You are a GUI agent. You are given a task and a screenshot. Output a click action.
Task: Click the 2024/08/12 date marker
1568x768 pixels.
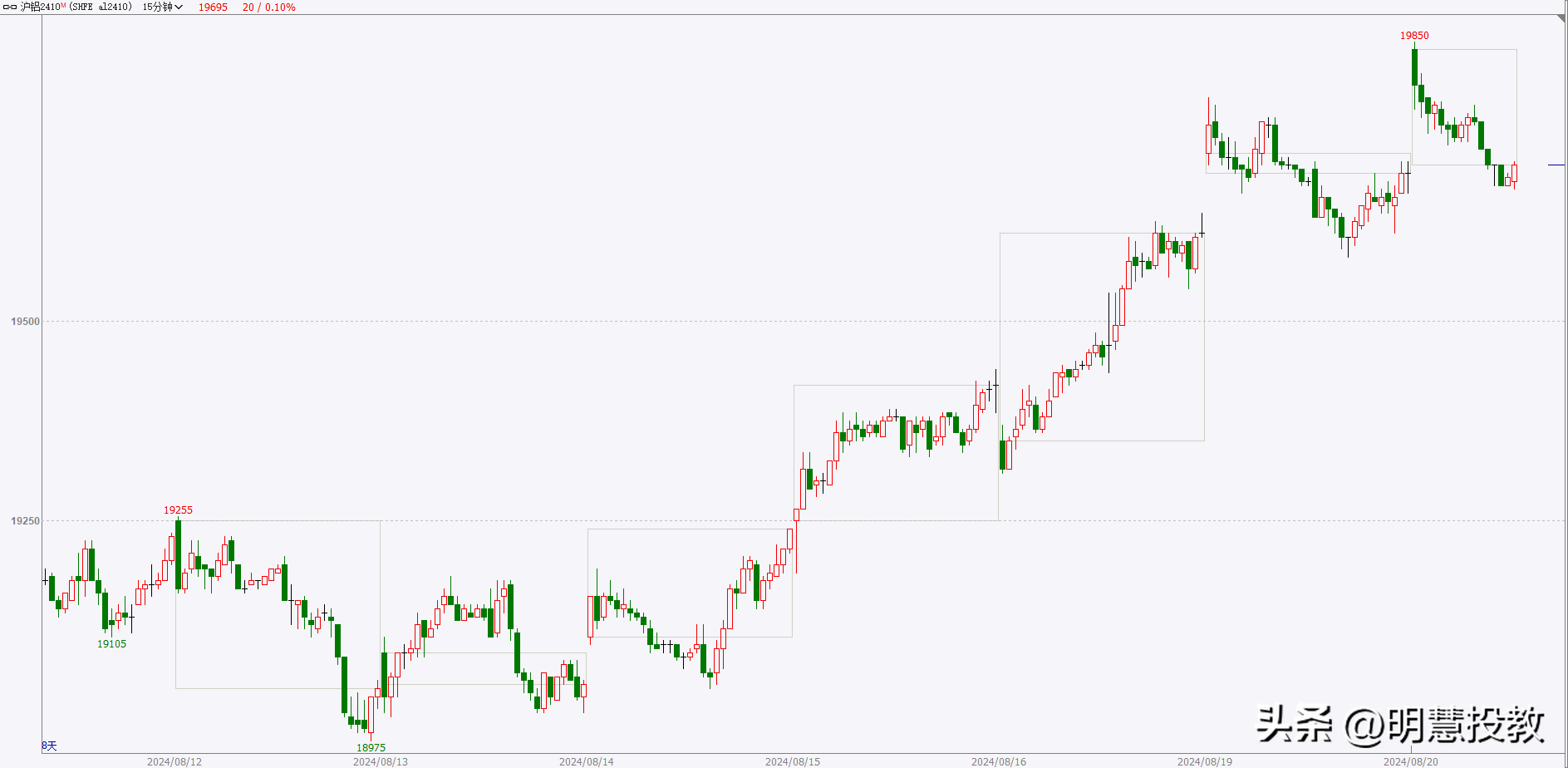coord(174,761)
